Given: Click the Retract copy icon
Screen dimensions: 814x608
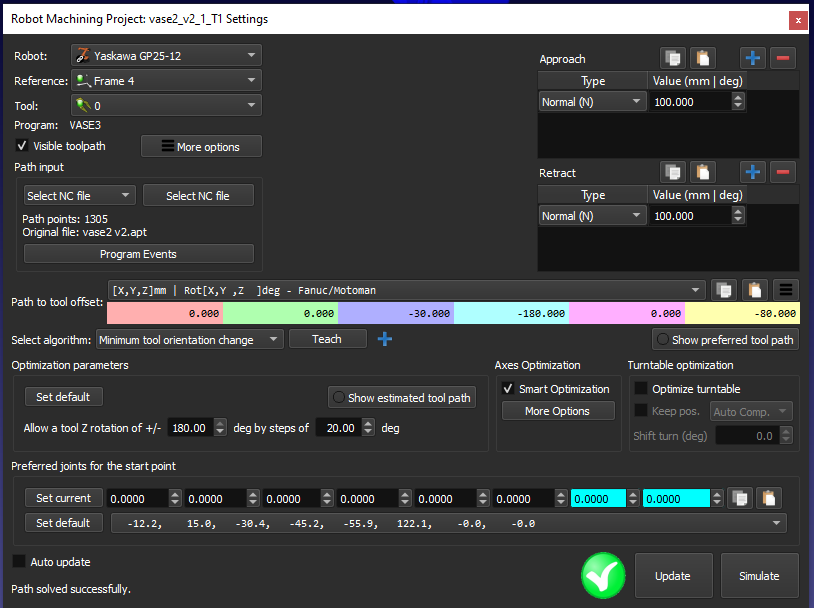Looking at the screenshot, I should [x=673, y=173].
